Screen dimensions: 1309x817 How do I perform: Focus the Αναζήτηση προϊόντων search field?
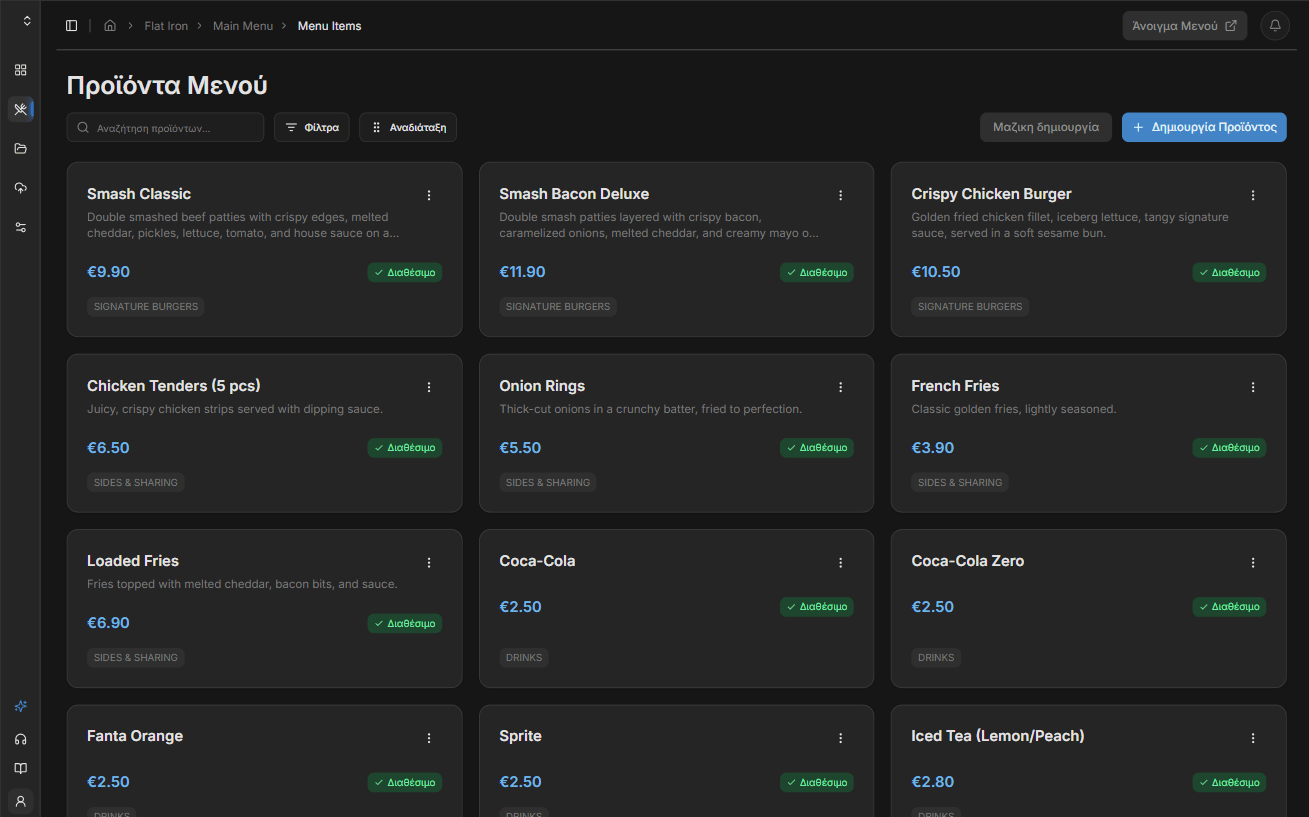click(x=165, y=128)
